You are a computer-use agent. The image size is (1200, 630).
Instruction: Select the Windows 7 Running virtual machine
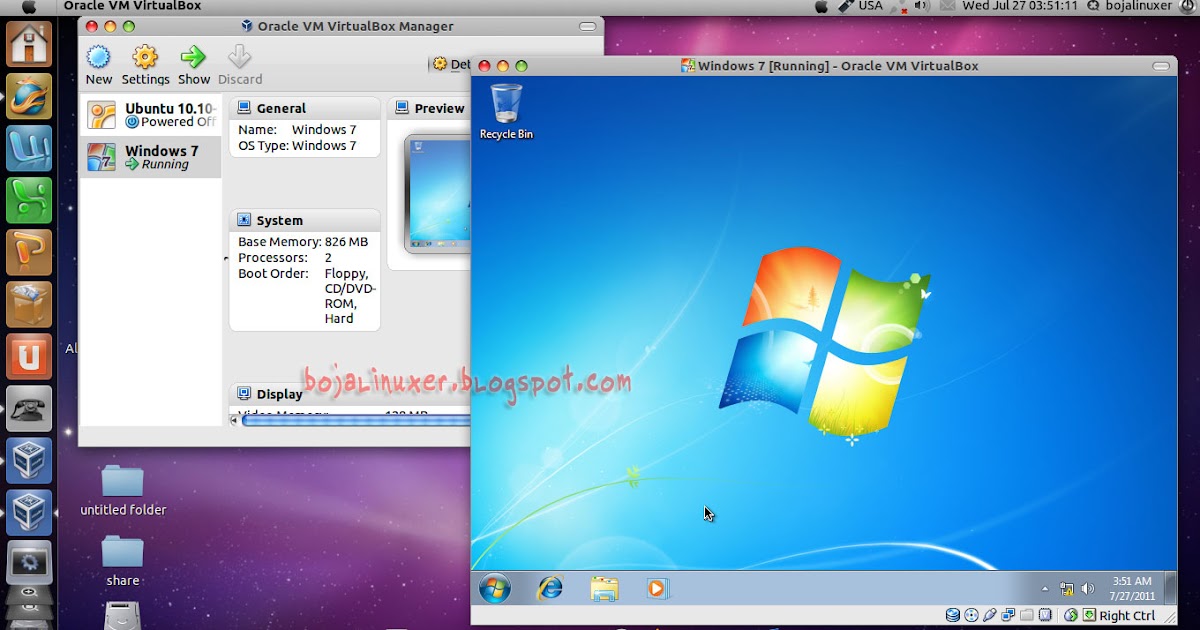pos(150,157)
